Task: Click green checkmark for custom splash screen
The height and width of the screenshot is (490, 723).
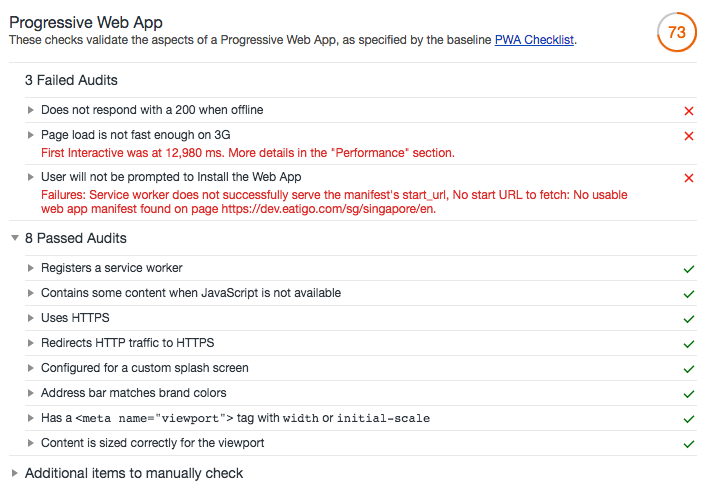Action: pyautogui.click(x=689, y=369)
